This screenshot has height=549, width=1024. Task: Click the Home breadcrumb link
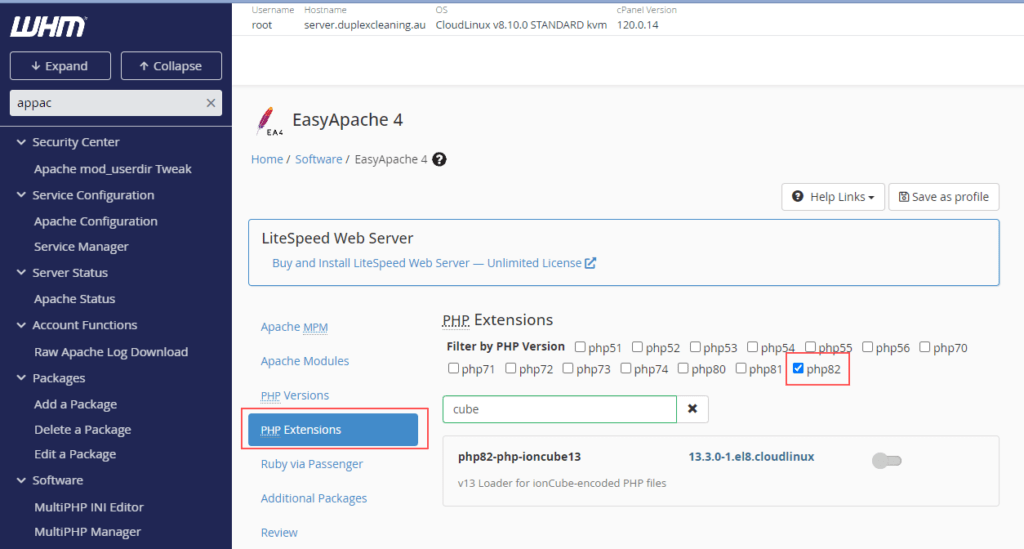pyautogui.click(x=267, y=159)
